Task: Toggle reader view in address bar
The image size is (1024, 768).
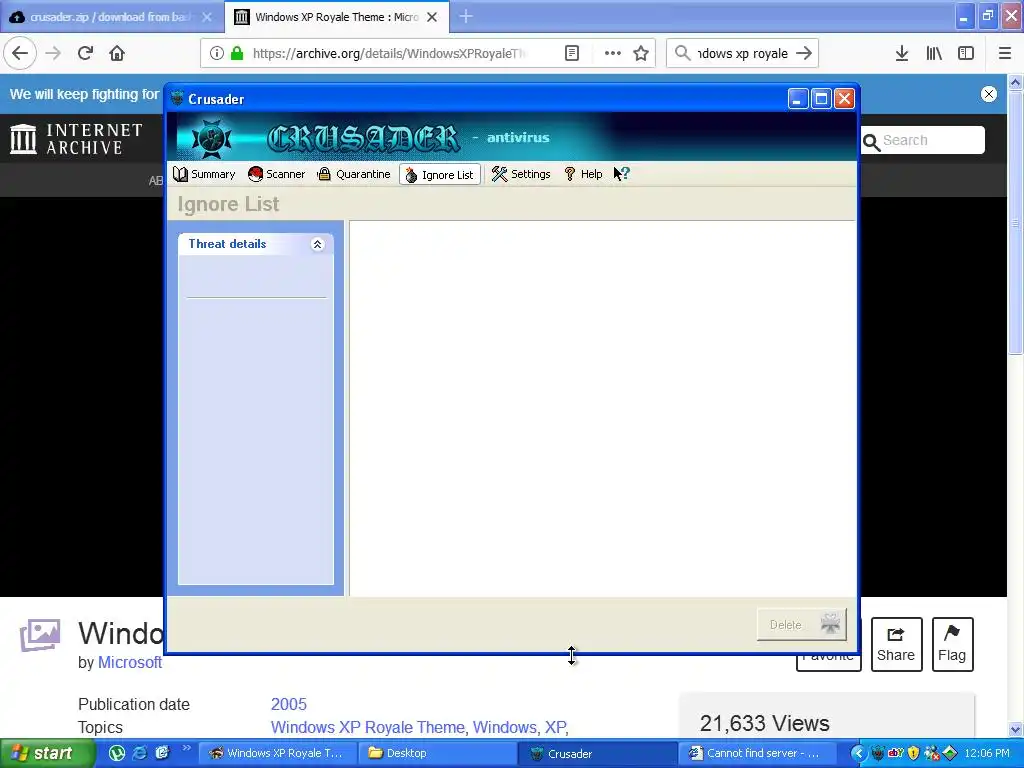Action: pyautogui.click(x=571, y=54)
